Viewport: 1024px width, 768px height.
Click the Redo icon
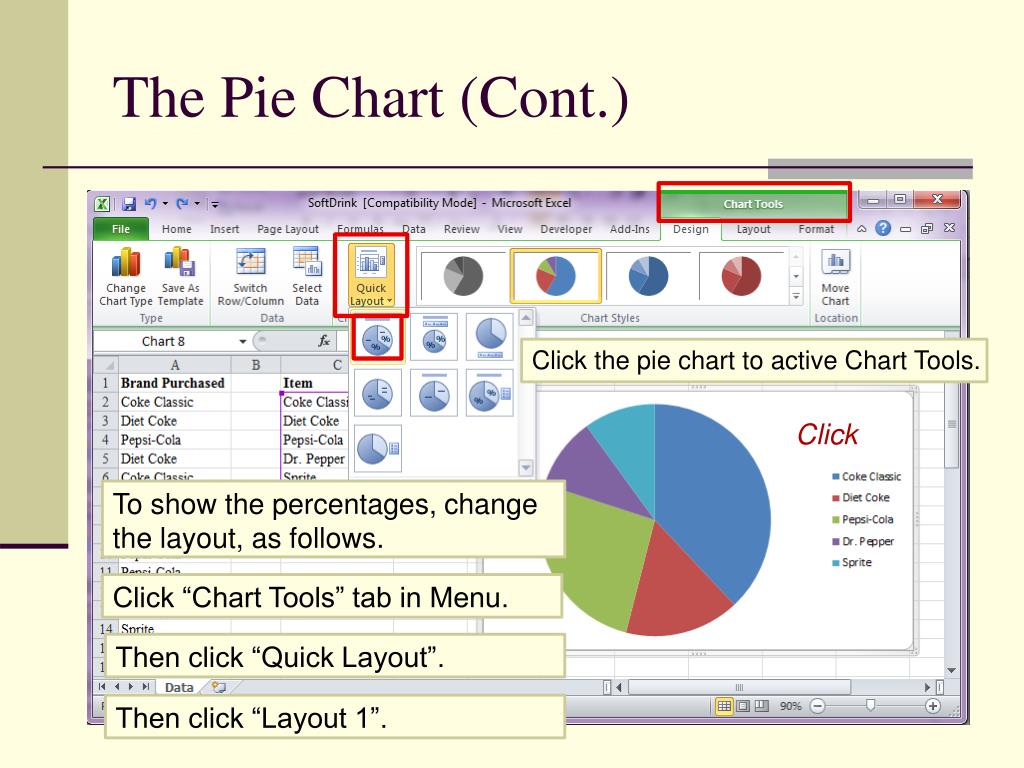tap(182, 204)
